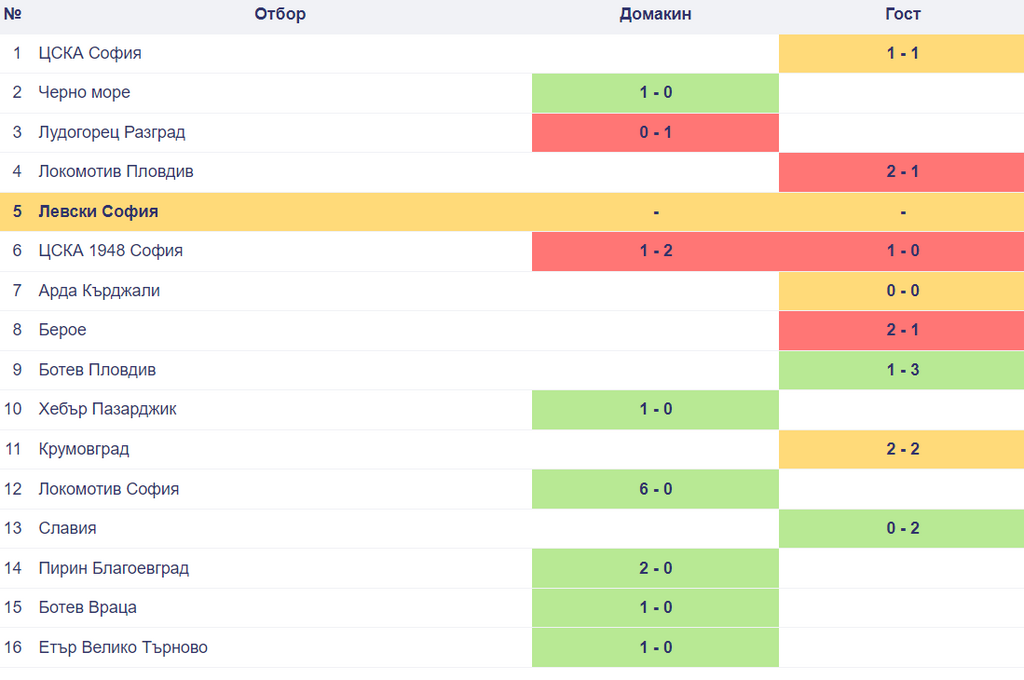The image size is (1024, 680).
Task: Click the highlighted Левски София row name
Action: tap(98, 212)
